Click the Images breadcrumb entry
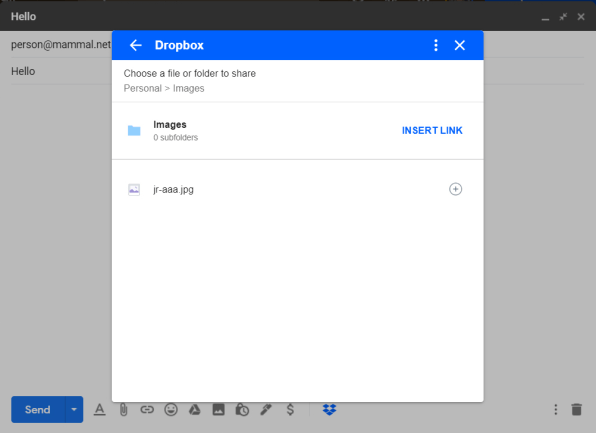Viewport: 596px width, 433px height. (x=189, y=88)
